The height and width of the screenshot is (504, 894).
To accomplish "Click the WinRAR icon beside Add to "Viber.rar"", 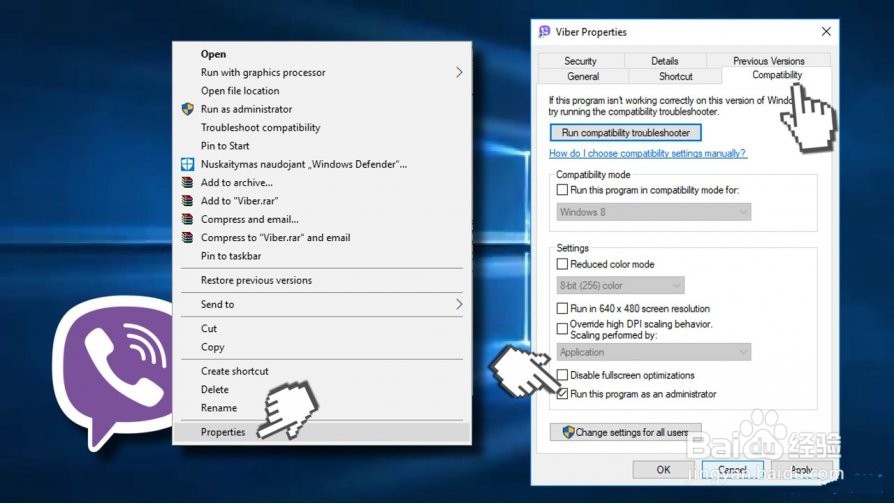I will pos(188,201).
